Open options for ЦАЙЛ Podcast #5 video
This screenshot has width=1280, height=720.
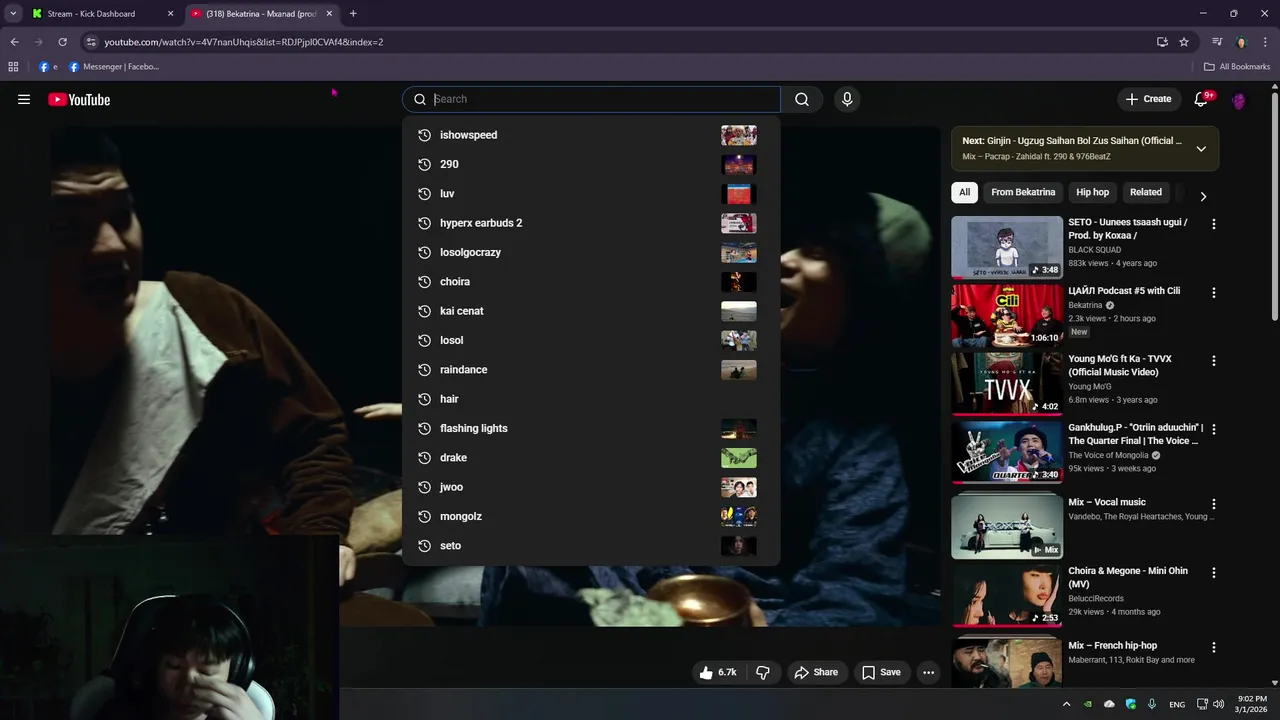pyautogui.click(x=1214, y=293)
